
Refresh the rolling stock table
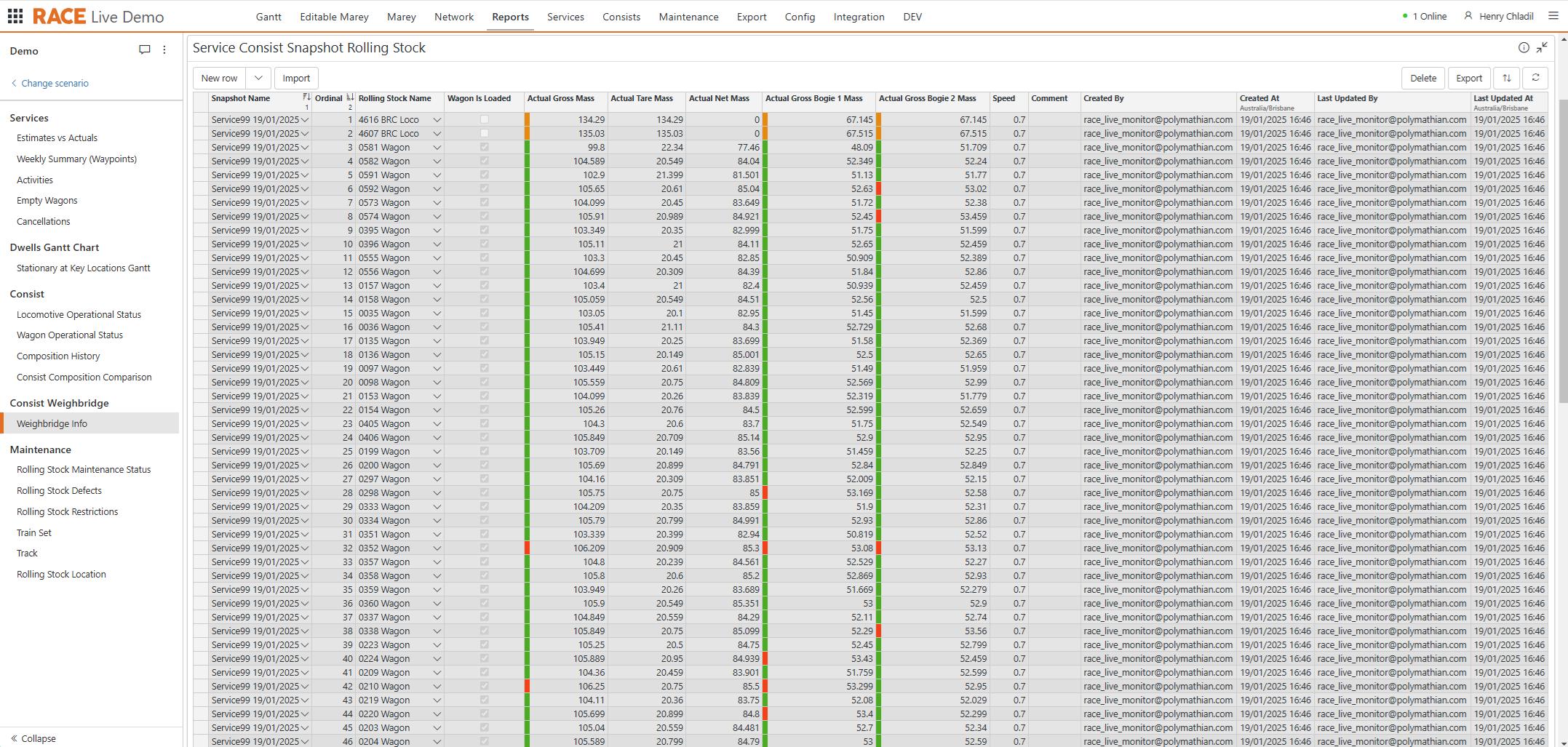pos(1535,79)
